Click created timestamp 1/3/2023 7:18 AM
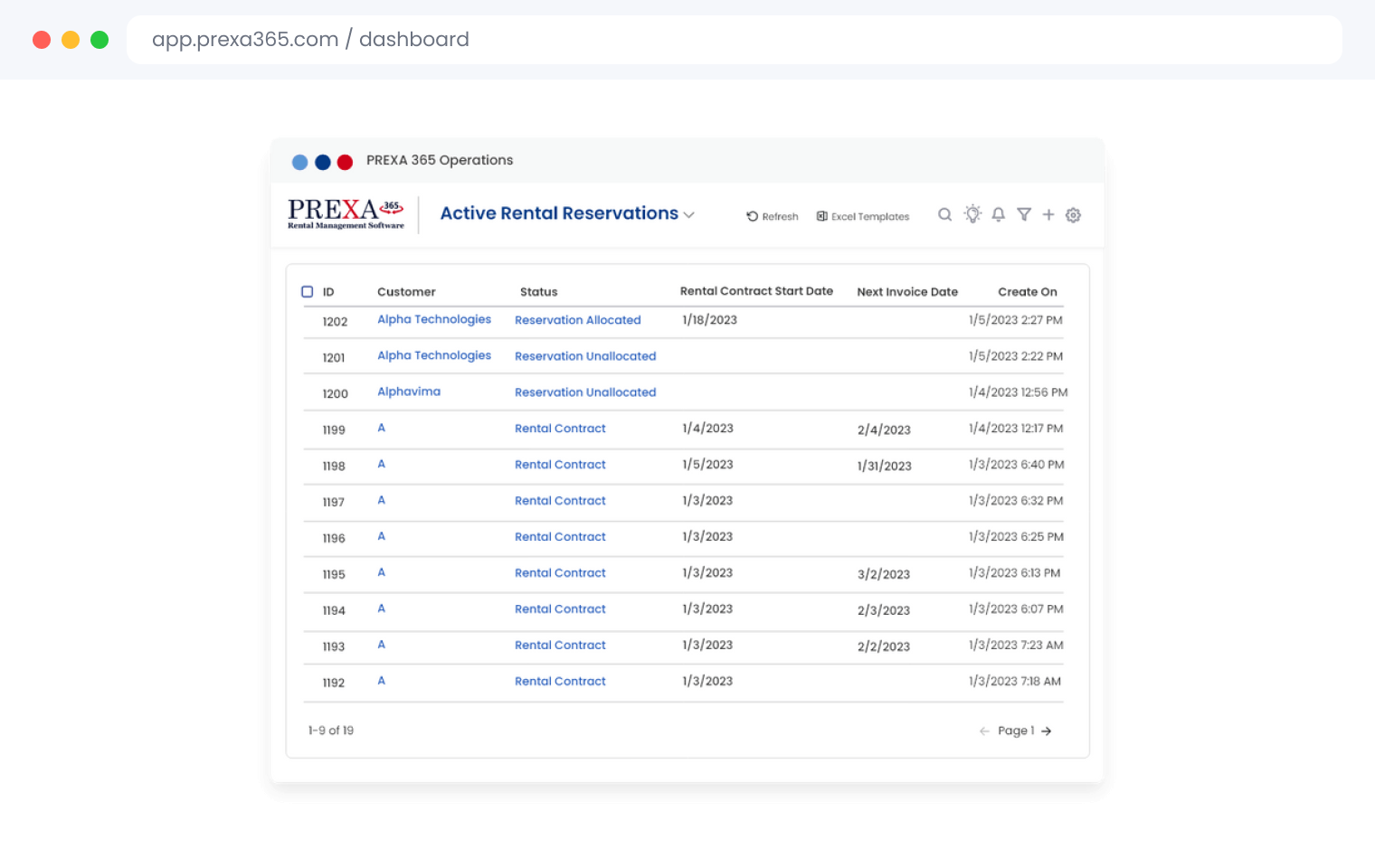The image size is (1375, 868). point(1015,682)
